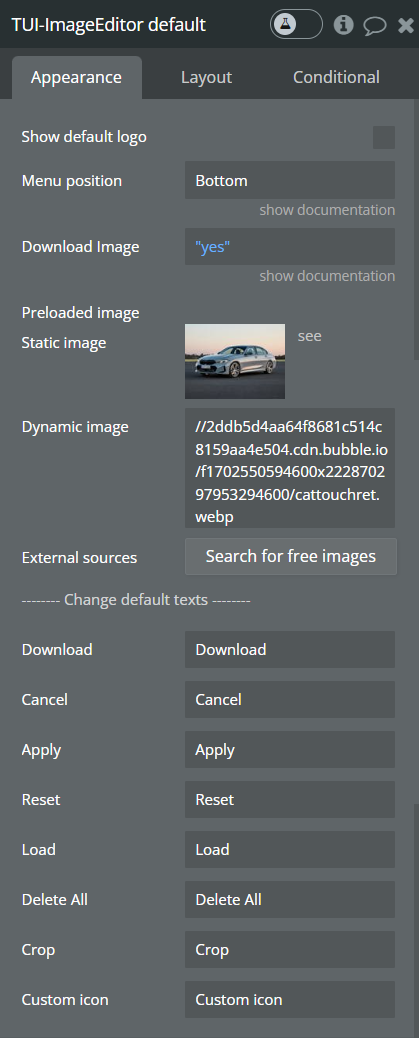Edit the Download Image "yes" field

coord(290,246)
